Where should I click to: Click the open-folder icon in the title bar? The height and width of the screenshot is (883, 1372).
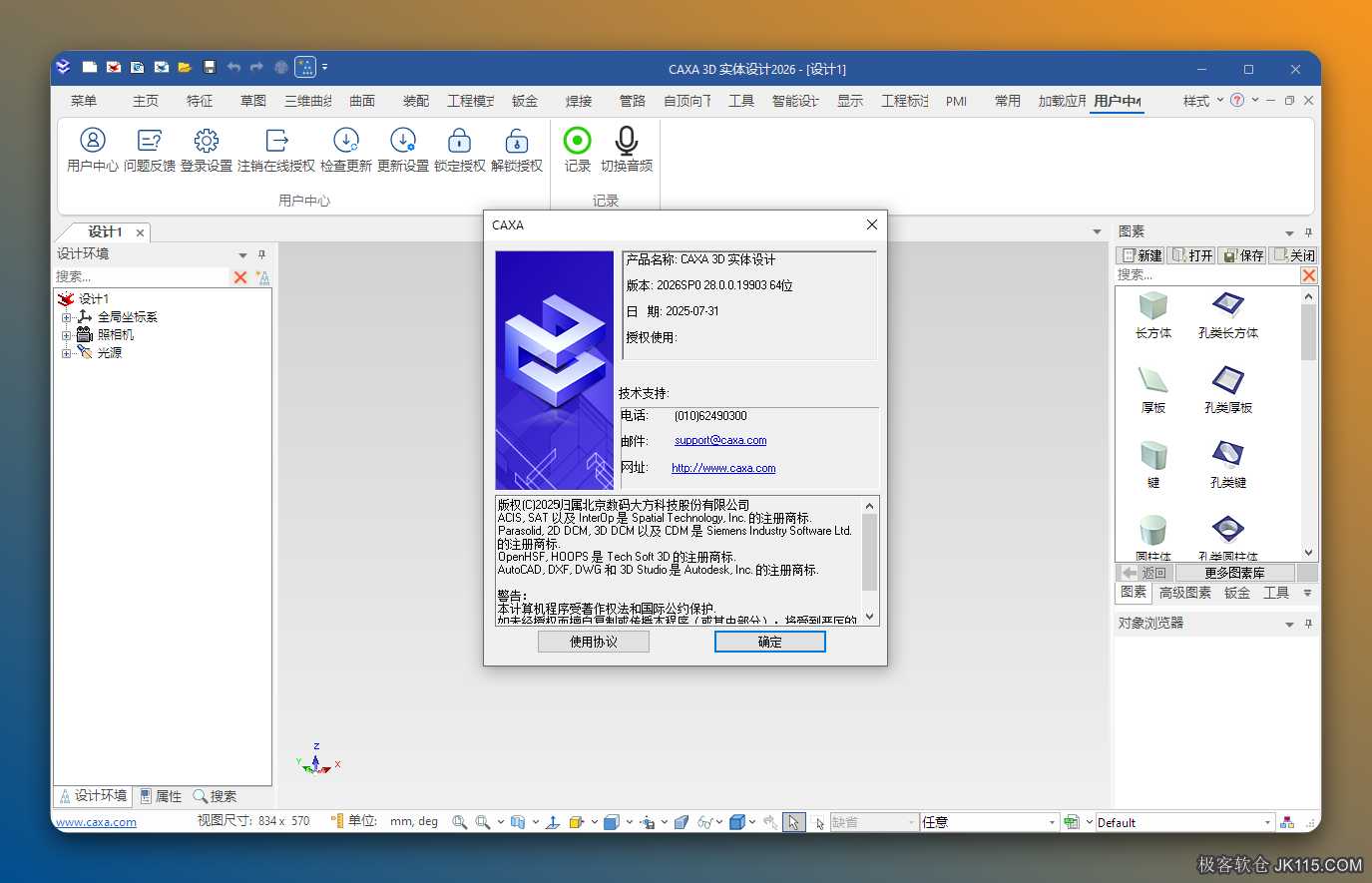[185, 68]
